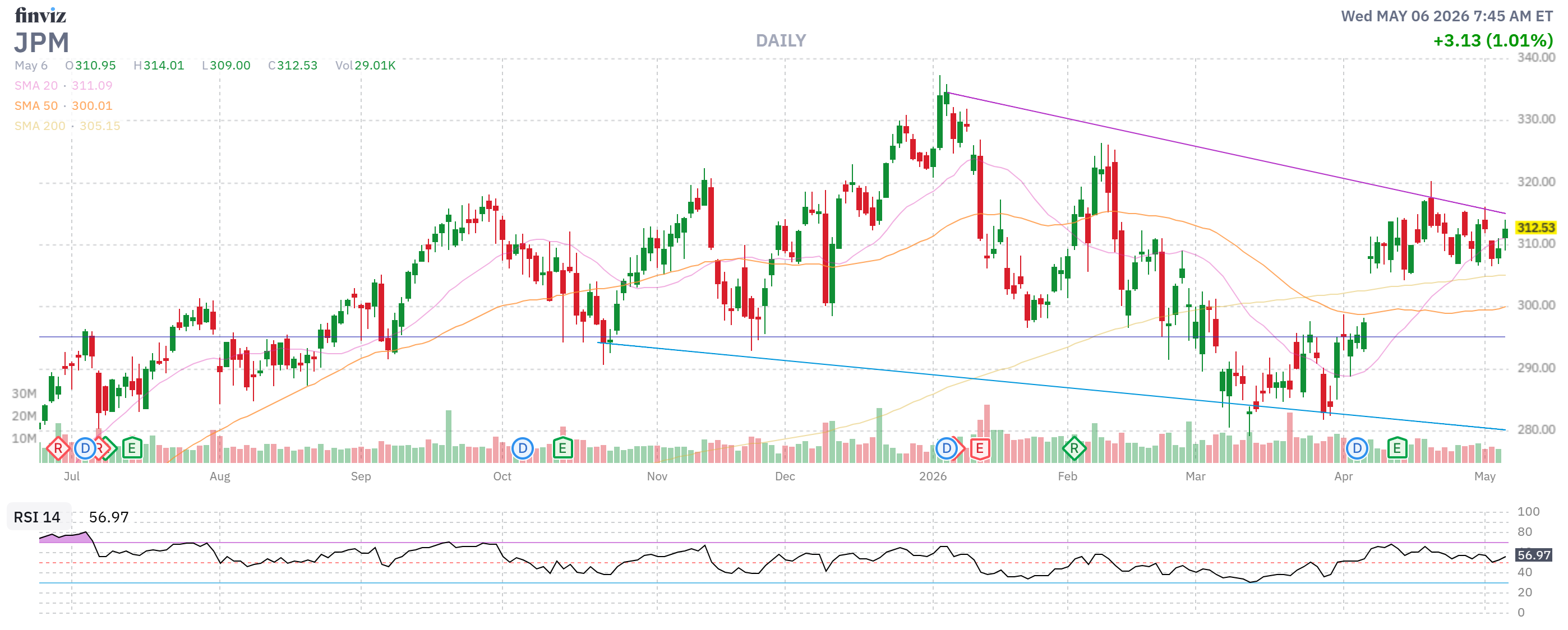Click the close value C312.53
This screenshot has width=1568, height=630.
pyautogui.click(x=293, y=66)
